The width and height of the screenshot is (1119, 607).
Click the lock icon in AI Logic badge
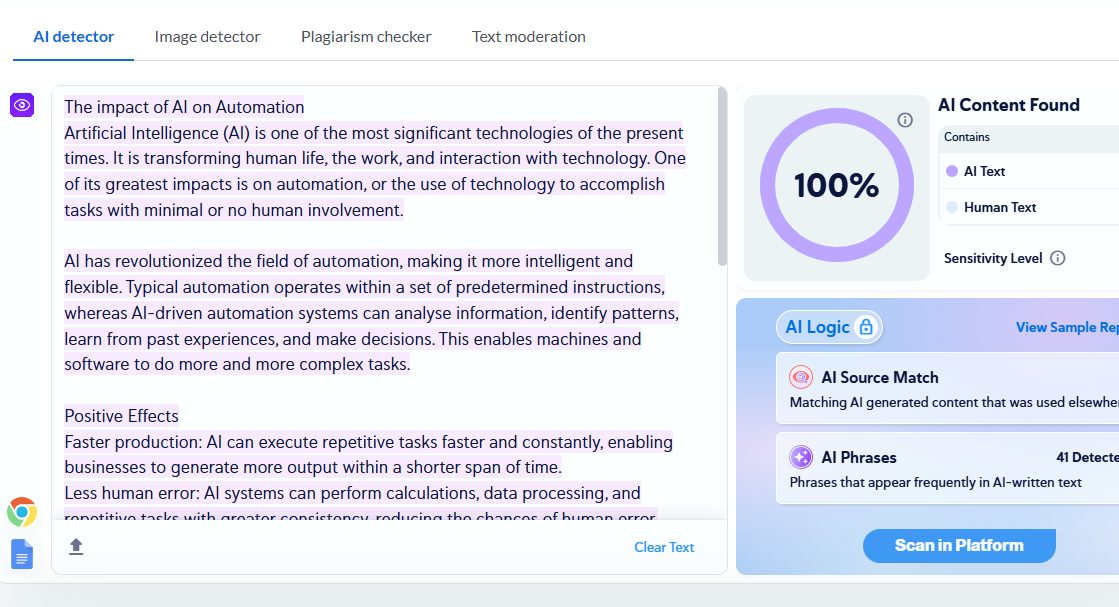pyautogui.click(x=866, y=327)
